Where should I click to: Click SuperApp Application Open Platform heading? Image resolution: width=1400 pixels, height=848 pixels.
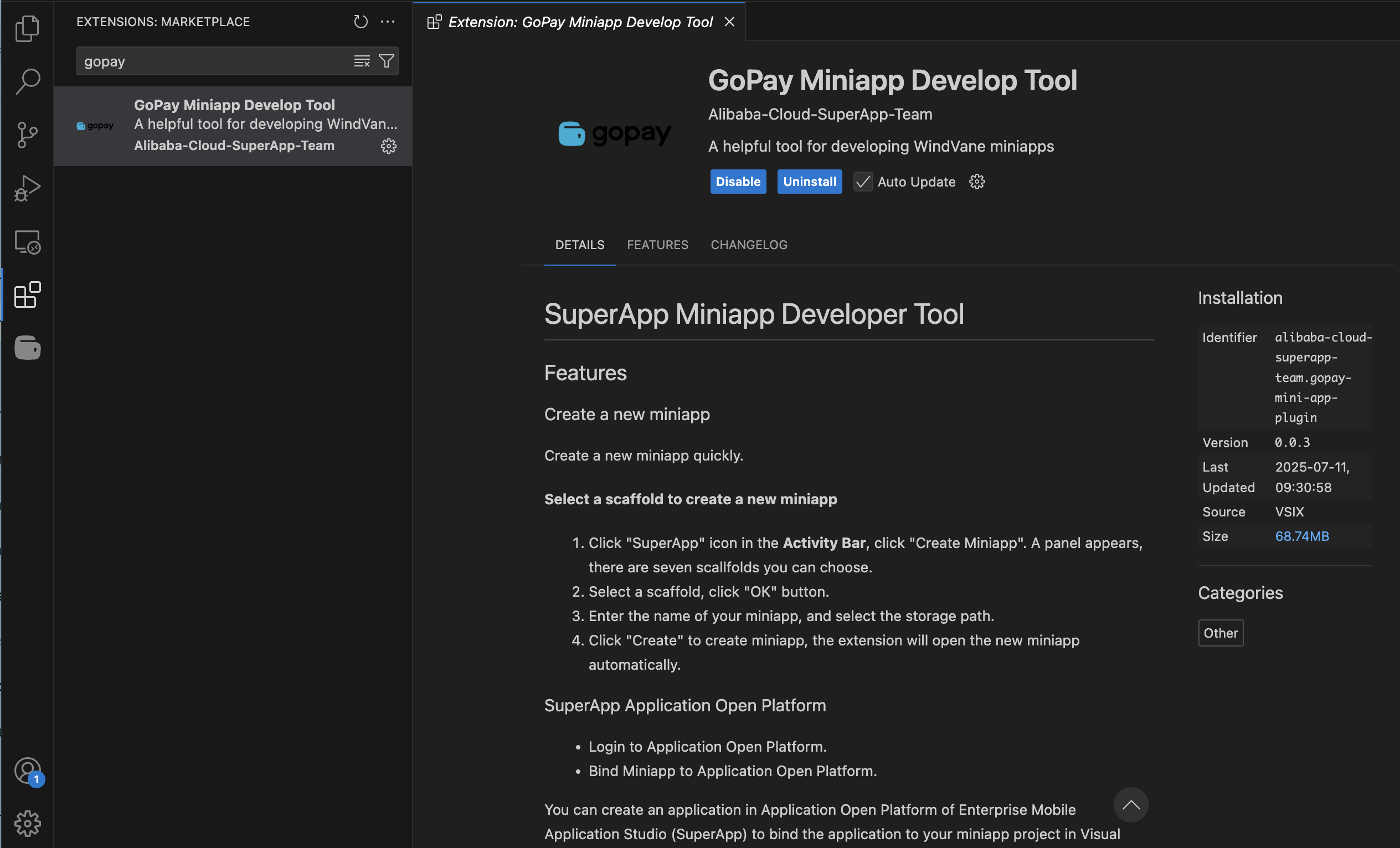tap(684, 705)
